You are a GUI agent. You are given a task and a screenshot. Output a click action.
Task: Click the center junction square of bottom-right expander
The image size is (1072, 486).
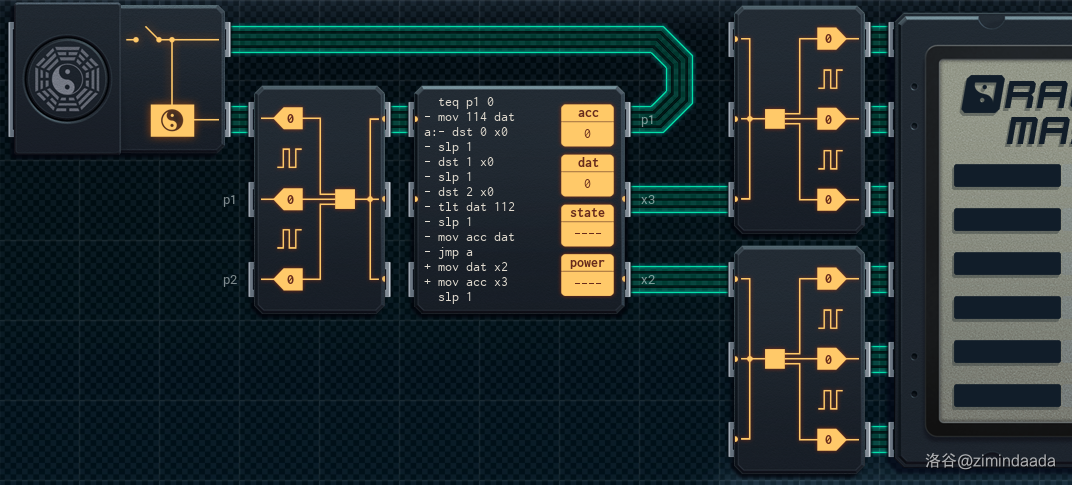[x=774, y=359]
